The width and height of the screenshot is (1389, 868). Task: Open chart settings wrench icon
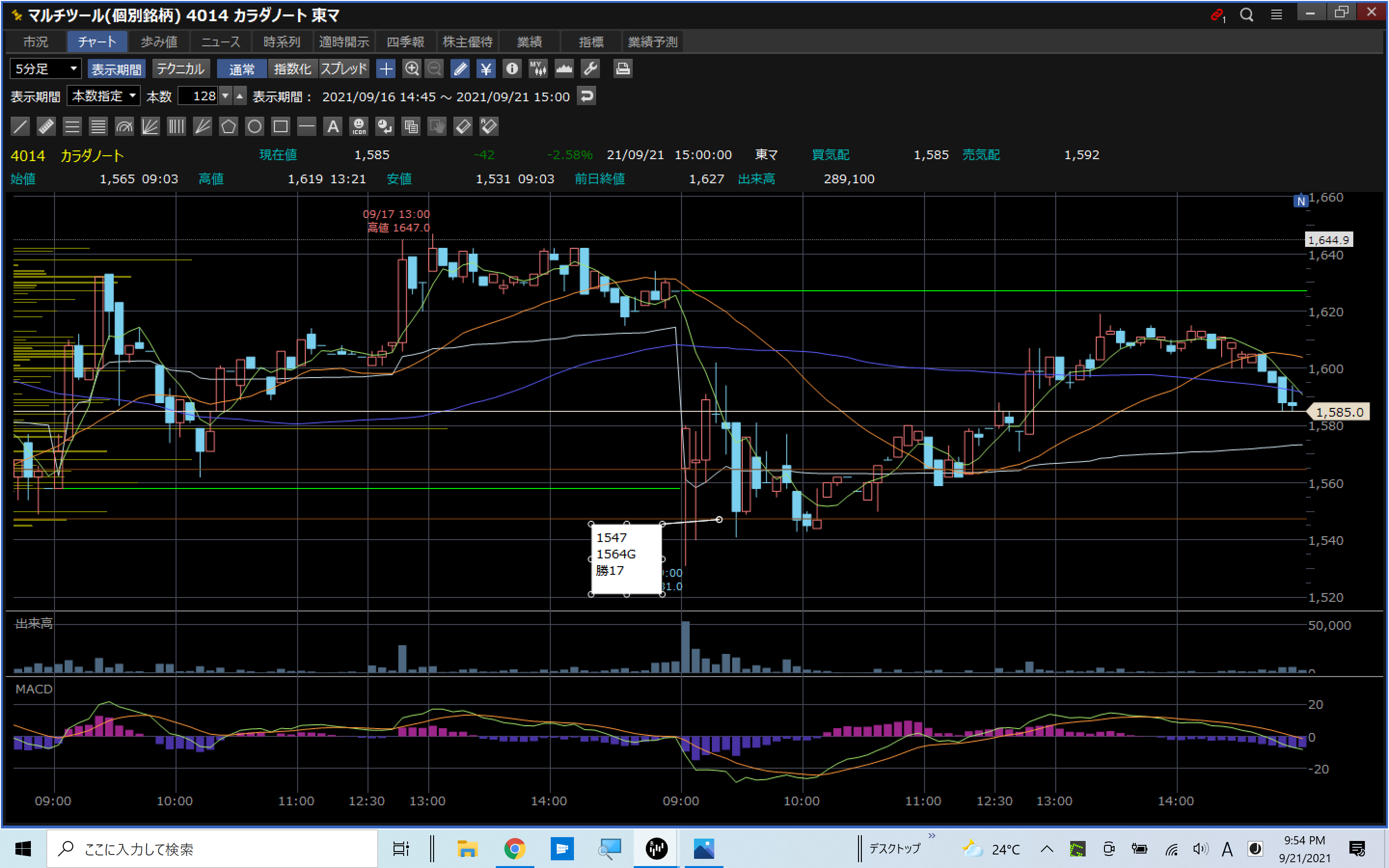(591, 69)
